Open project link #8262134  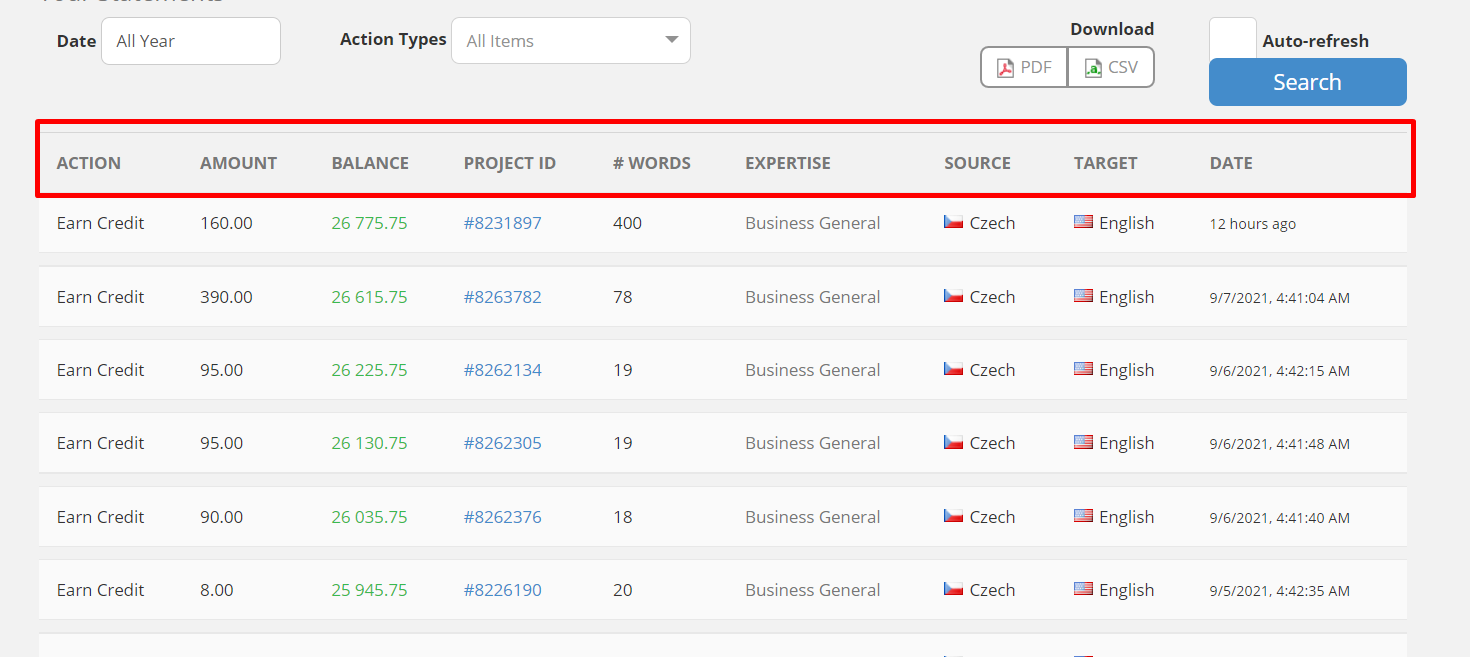click(502, 370)
